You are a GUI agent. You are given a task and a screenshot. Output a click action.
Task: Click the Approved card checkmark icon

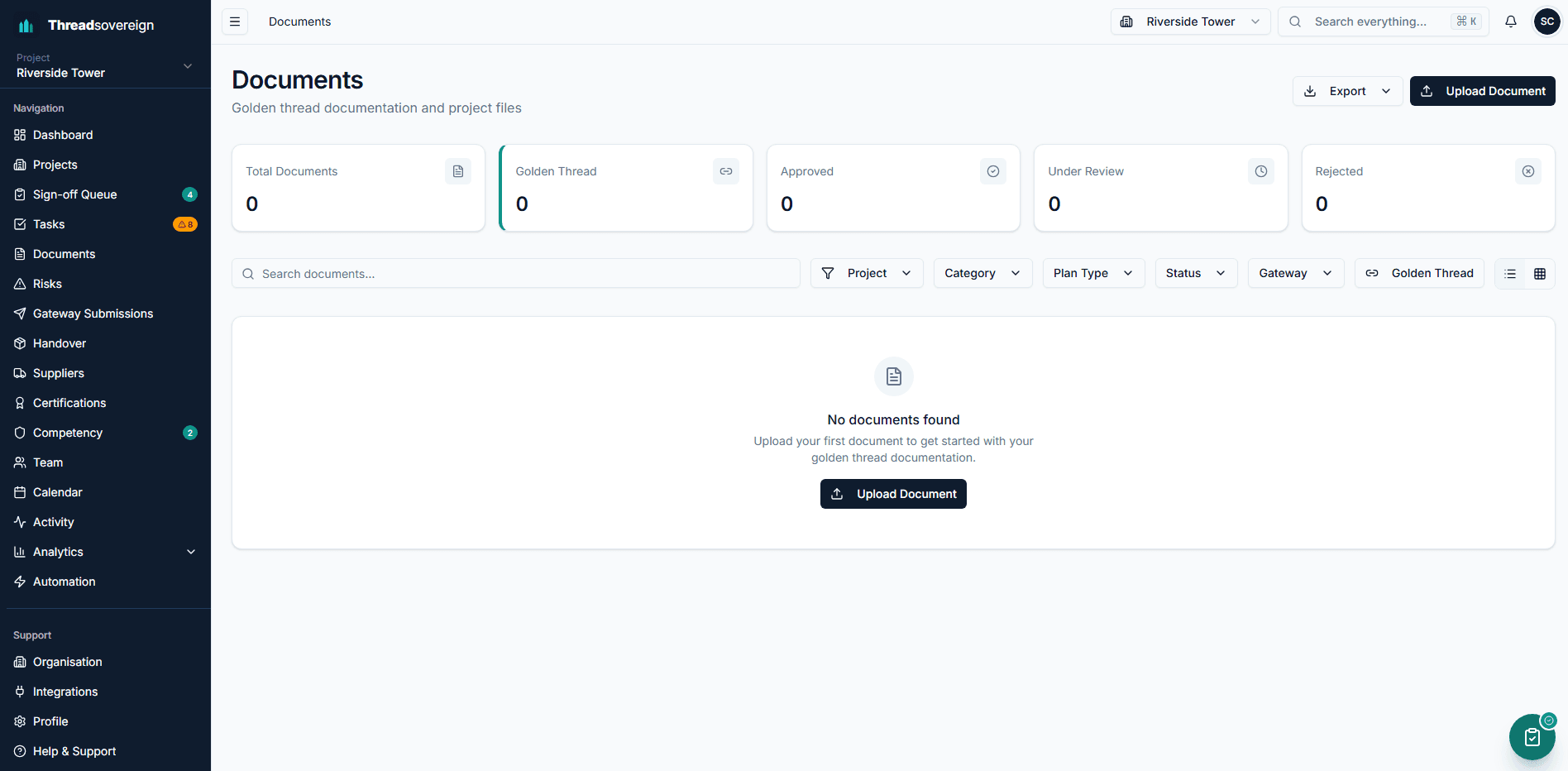coord(993,171)
